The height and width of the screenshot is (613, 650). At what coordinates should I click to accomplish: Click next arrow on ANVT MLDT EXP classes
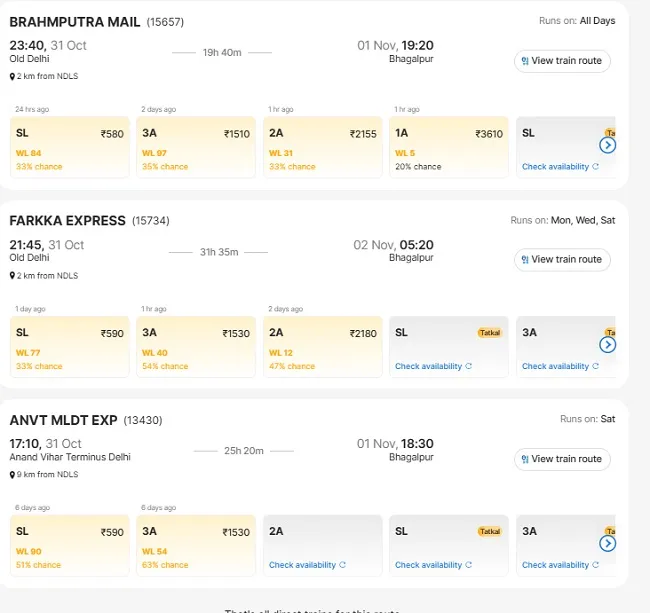(x=607, y=543)
